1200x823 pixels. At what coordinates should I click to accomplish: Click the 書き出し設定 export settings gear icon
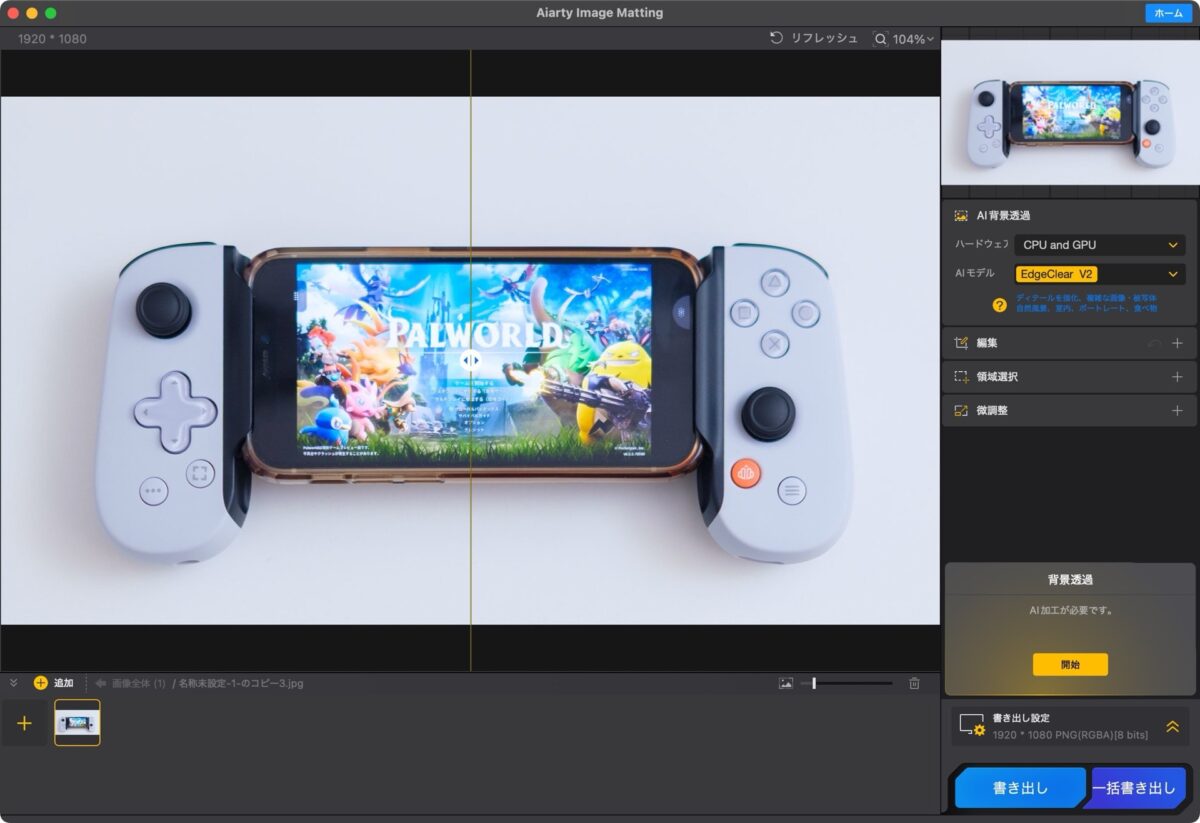(972, 725)
